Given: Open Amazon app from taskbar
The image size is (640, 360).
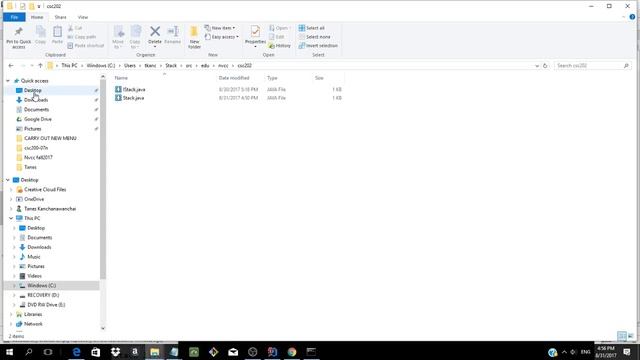Looking at the screenshot, I should click(135, 352).
